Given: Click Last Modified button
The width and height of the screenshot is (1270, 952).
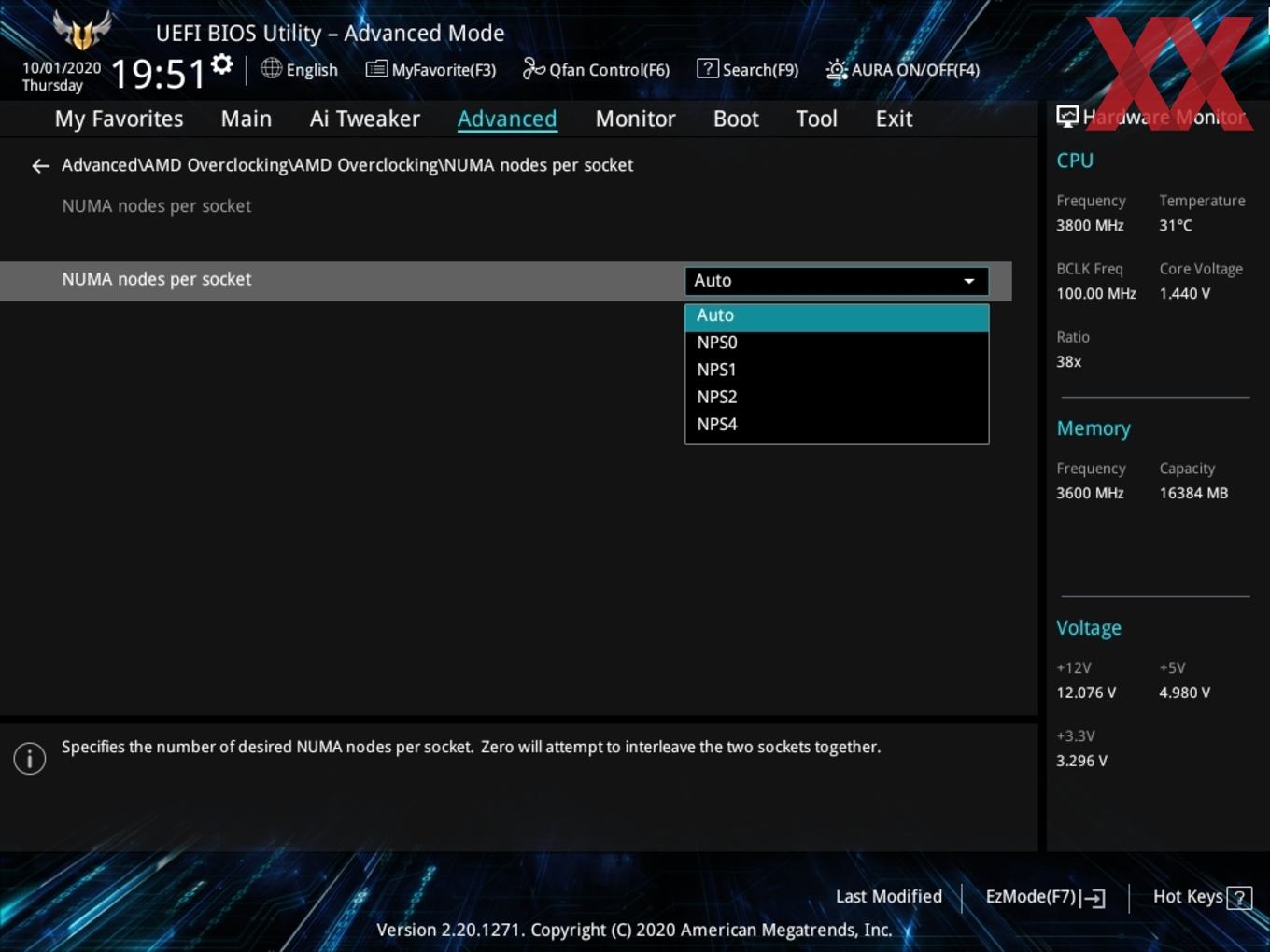Looking at the screenshot, I should (x=888, y=897).
